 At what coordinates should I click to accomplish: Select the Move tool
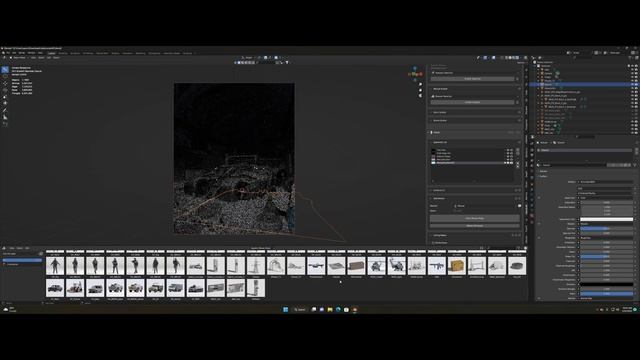pyautogui.click(x=5, y=83)
